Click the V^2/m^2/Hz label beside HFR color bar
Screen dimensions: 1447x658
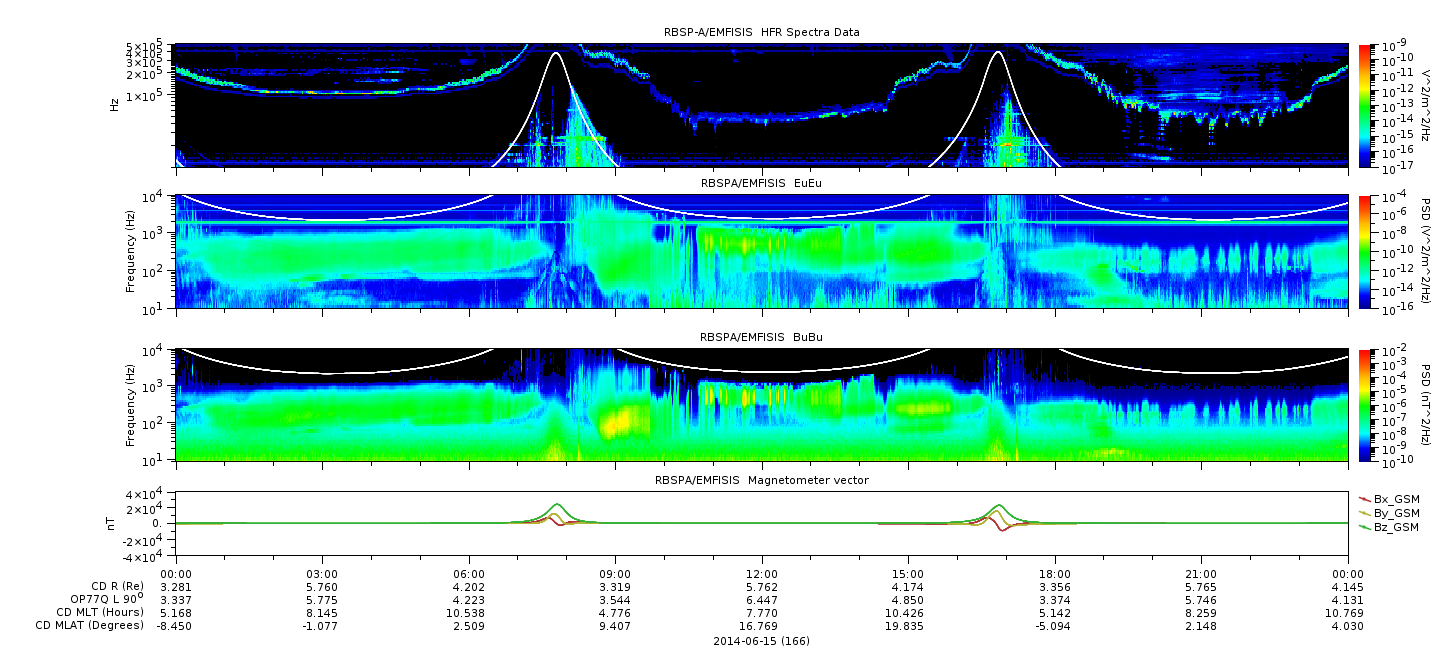(1428, 104)
